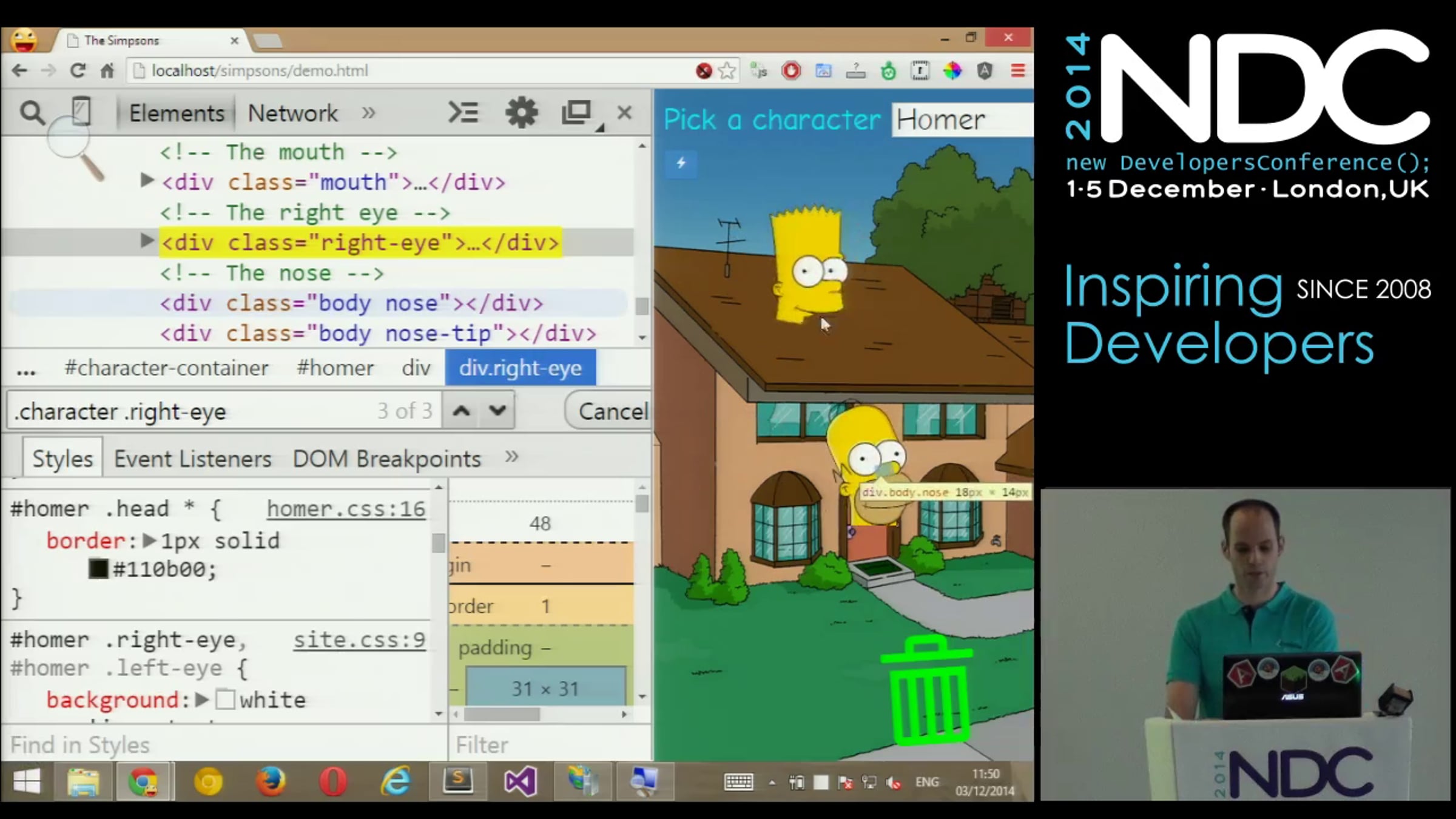
Task: Click the '<!-- The nose -->' comment line
Action: [x=272, y=273]
